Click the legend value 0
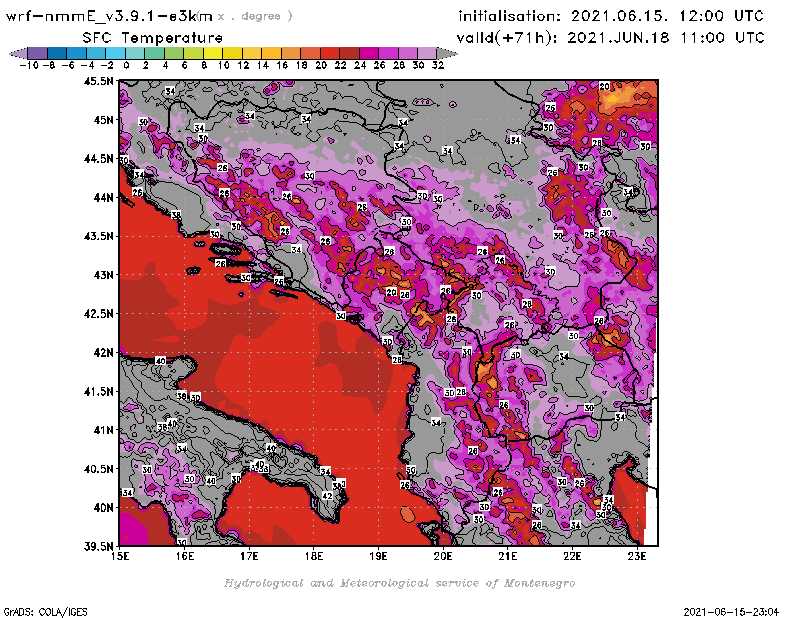800x618 pixels. (126, 65)
